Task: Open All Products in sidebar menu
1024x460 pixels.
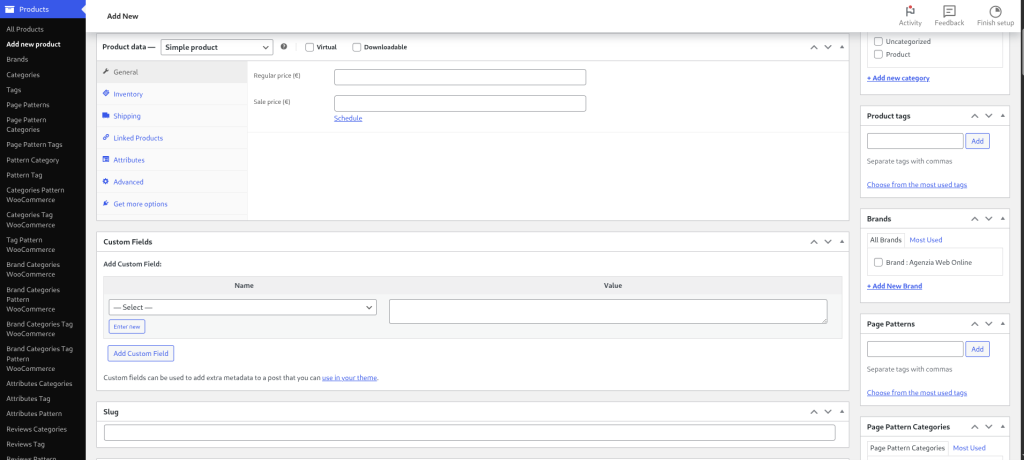Action: pyautogui.click(x=25, y=30)
